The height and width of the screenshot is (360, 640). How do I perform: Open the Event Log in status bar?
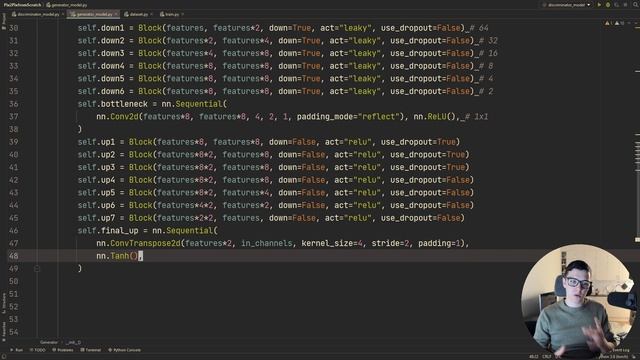(x=620, y=350)
